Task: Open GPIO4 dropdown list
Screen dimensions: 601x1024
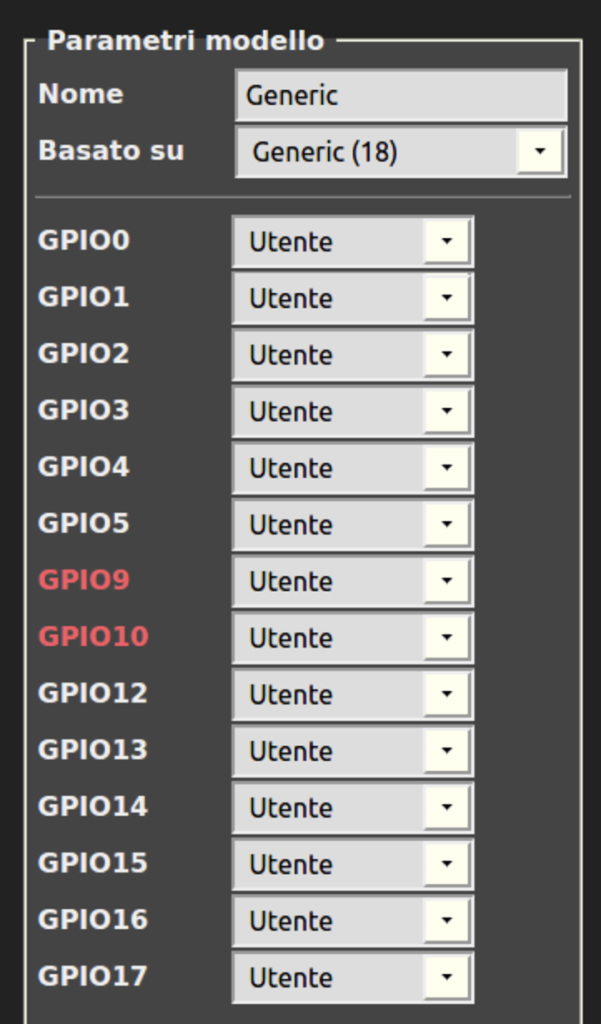Action: pyautogui.click(x=352, y=468)
